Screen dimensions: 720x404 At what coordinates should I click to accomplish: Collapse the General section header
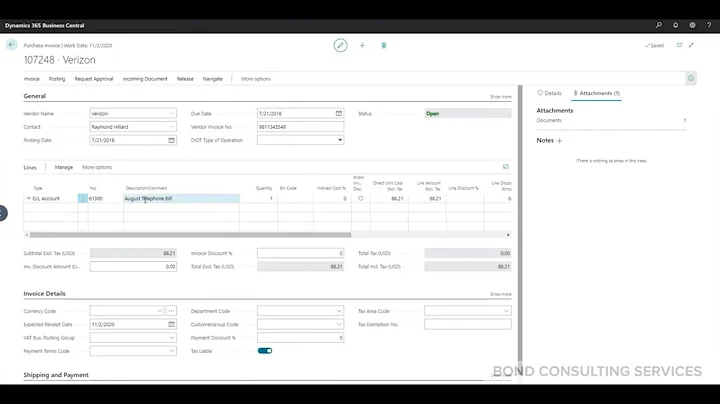[x=34, y=96]
